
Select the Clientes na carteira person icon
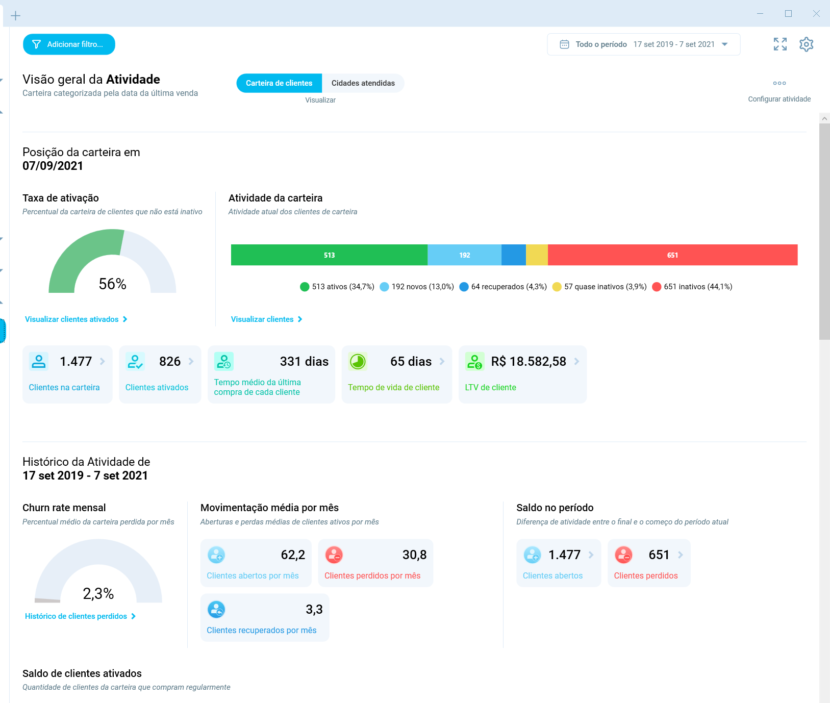click(x=38, y=360)
